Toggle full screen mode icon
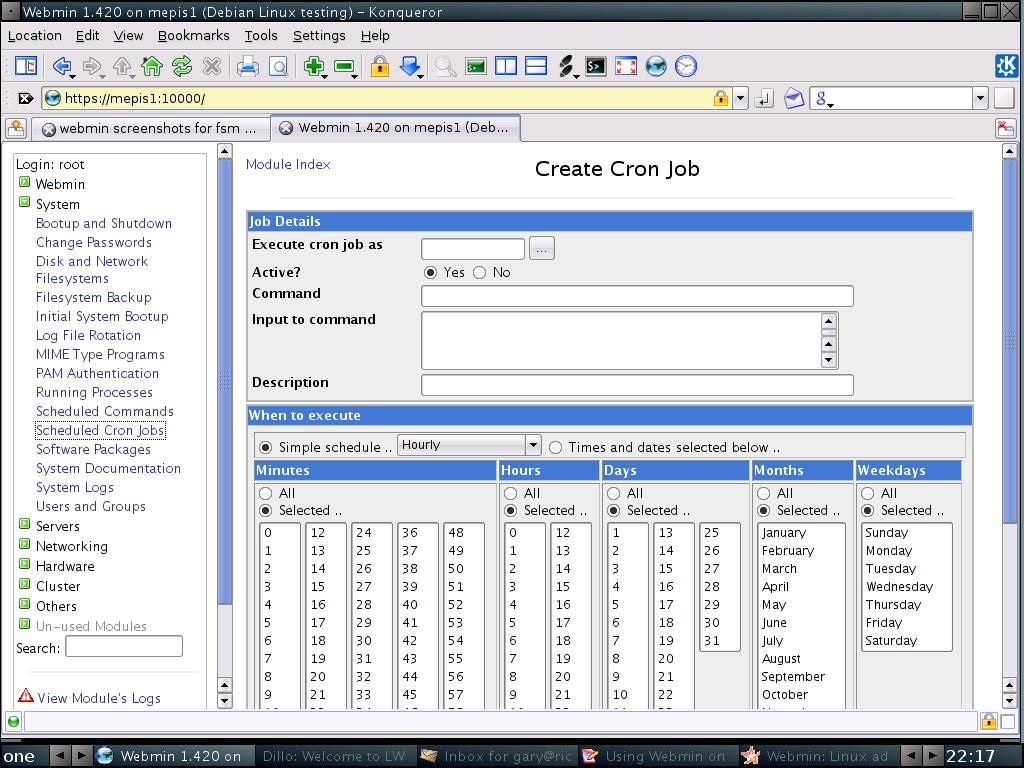This screenshot has width=1024, height=768. click(x=626, y=66)
